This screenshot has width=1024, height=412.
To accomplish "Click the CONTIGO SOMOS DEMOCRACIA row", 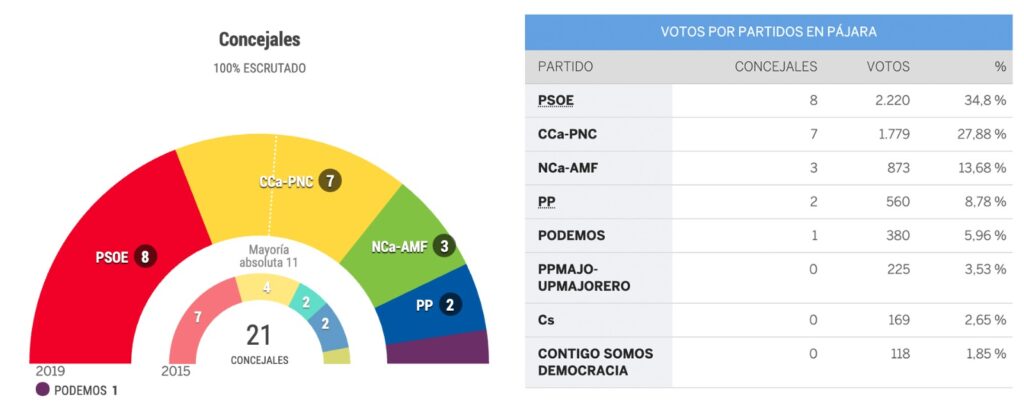I will (770, 362).
